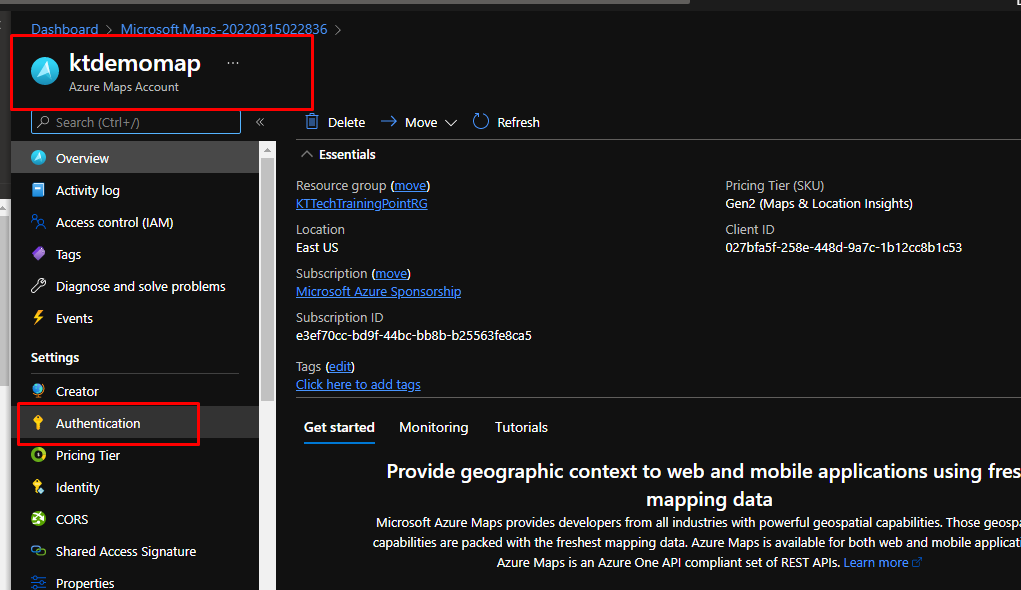
Task: Open Shared Access Signature settings
Action: click(x=135, y=550)
